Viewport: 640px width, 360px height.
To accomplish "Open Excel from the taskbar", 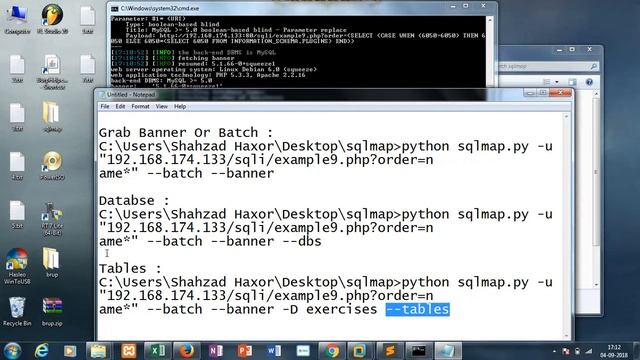I will point(157,351).
